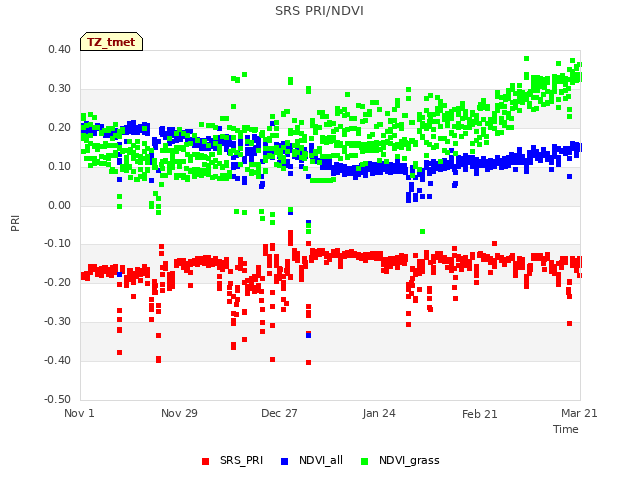Click the NDVI_grass green legend swatch

(364, 461)
